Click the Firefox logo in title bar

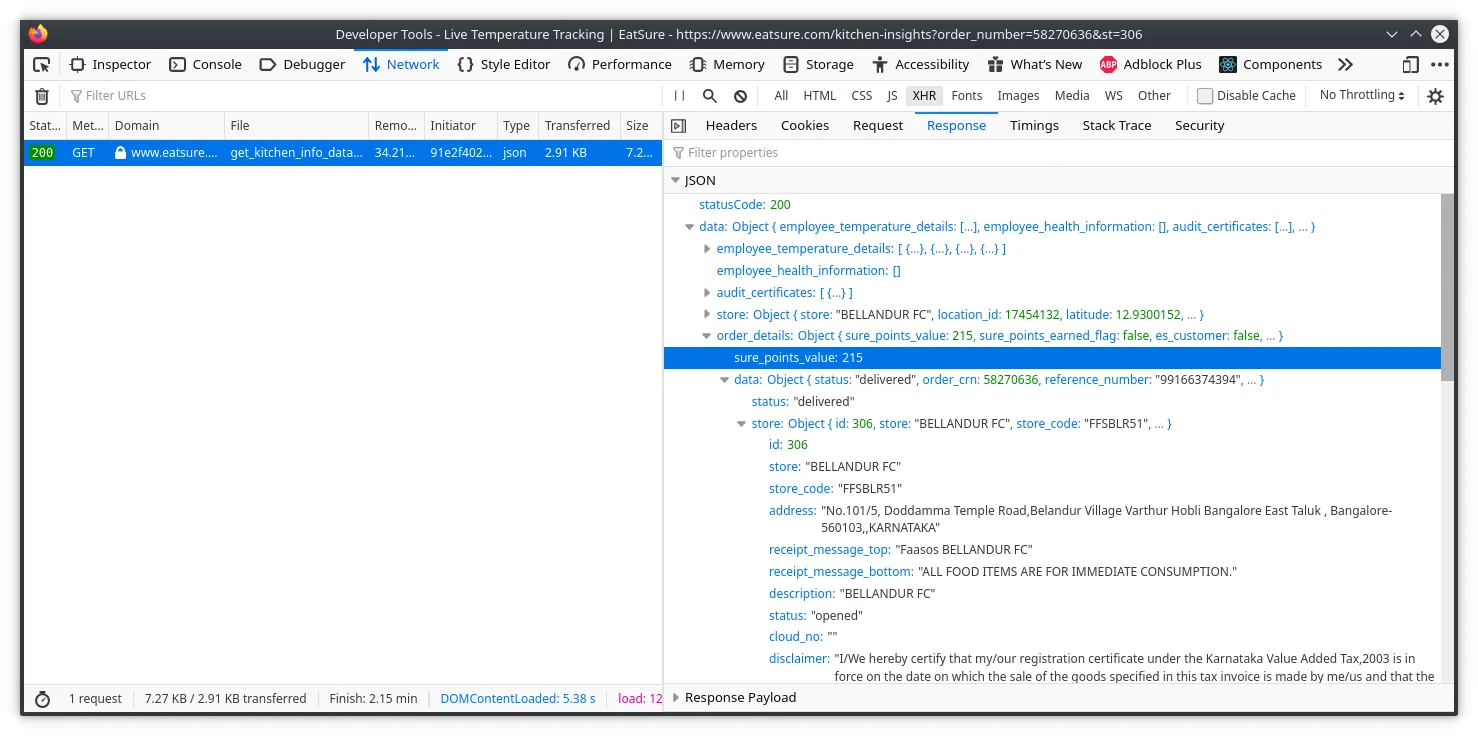pos(38,34)
